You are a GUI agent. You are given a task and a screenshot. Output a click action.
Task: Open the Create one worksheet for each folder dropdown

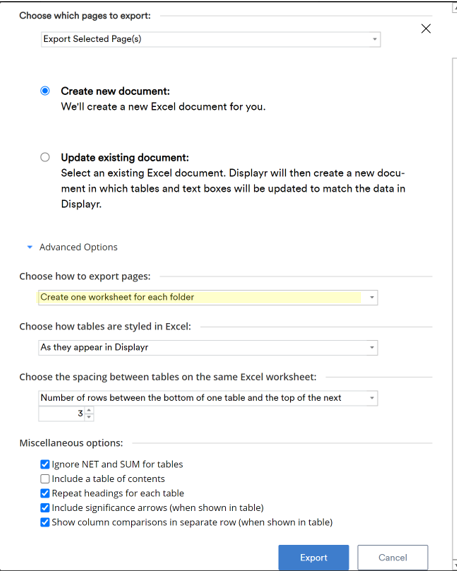tap(208, 298)
